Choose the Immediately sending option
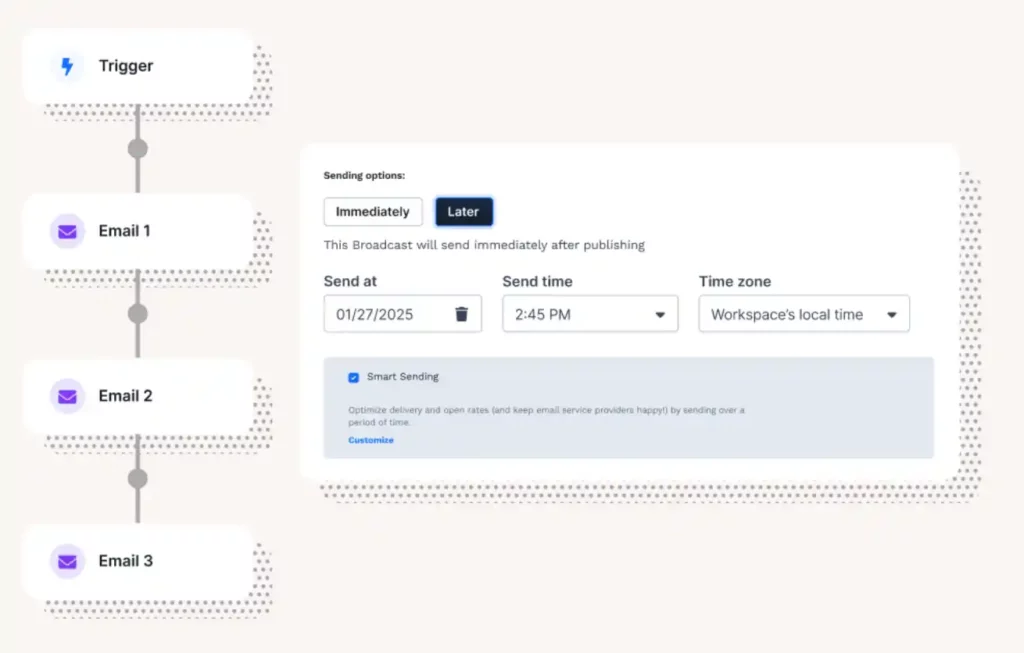 pyautogui.click(x=373, y=212)
